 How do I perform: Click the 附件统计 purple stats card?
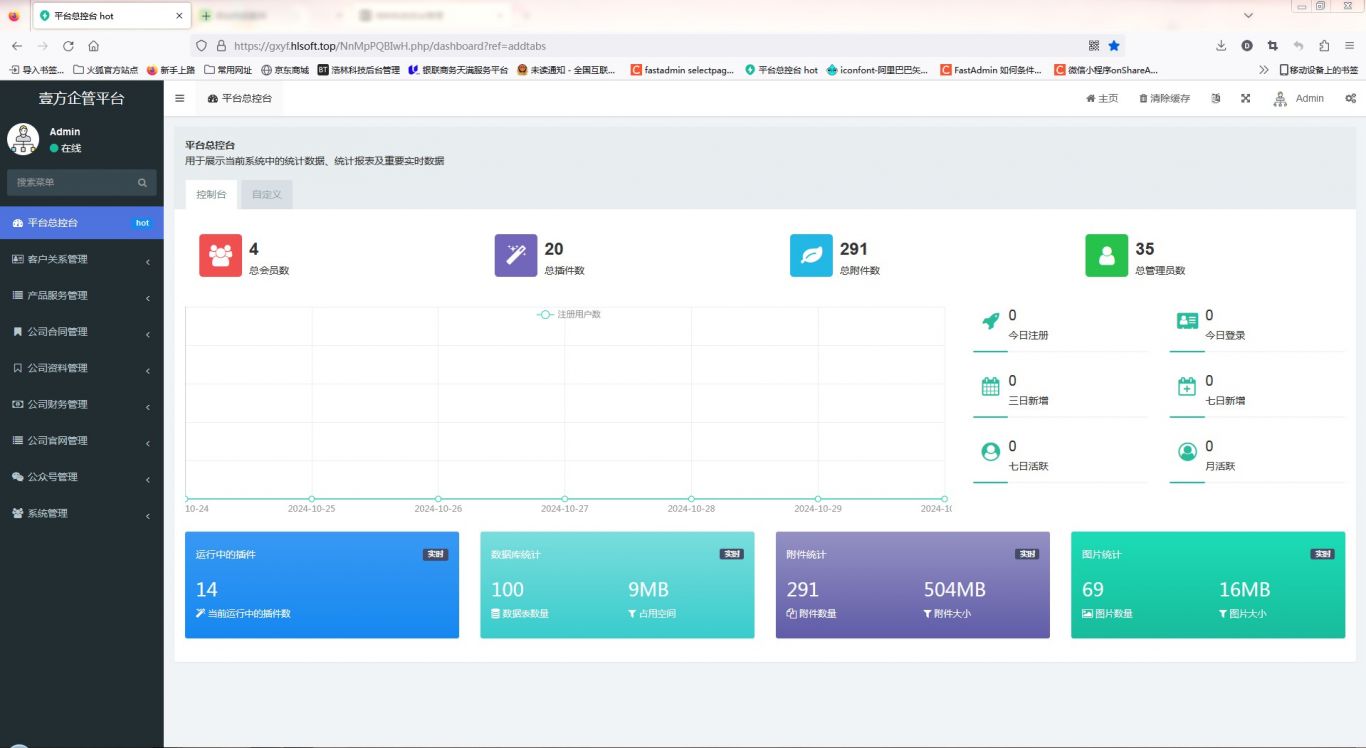(x=913, y=585)
